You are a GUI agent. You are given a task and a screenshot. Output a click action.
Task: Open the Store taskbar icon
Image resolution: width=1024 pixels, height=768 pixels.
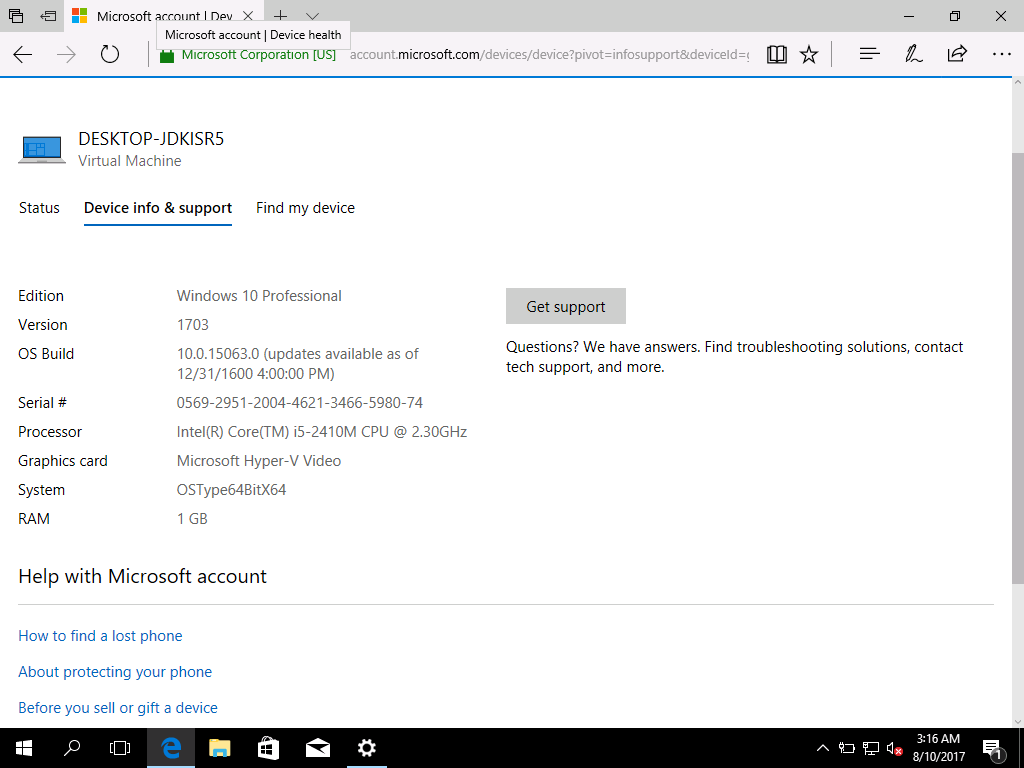268,748
